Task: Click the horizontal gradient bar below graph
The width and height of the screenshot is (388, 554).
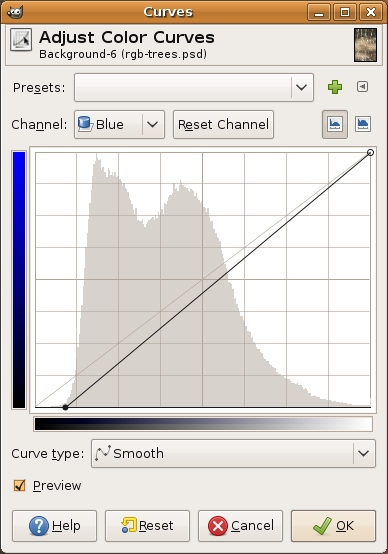Action: tap(203, 424)
